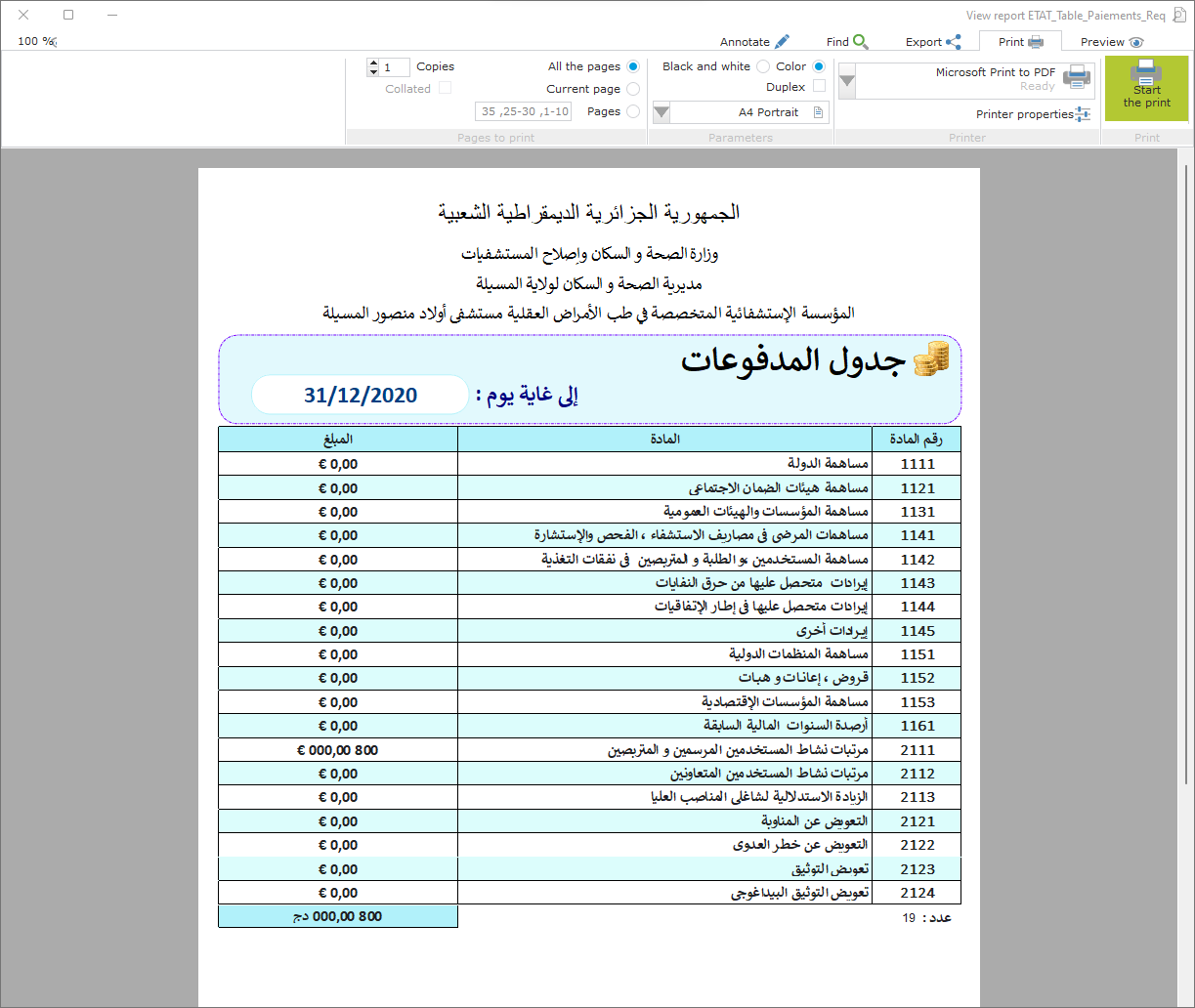
Task: Increase copies with the up stepper arrow
Action: (373, 63)
